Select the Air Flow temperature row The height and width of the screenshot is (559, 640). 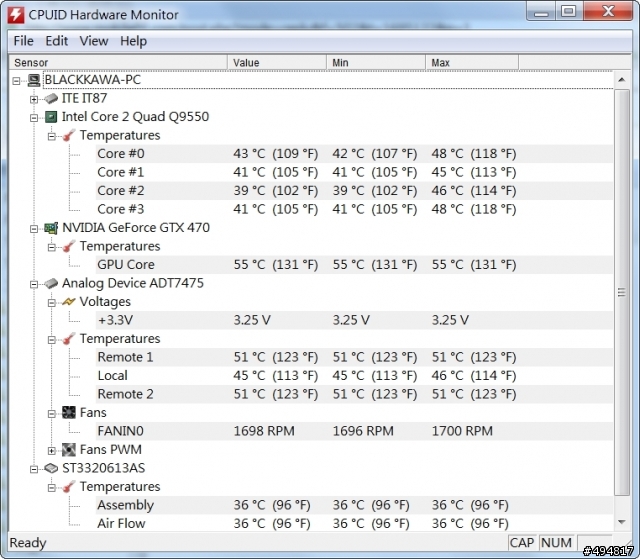tap(354, 524)
